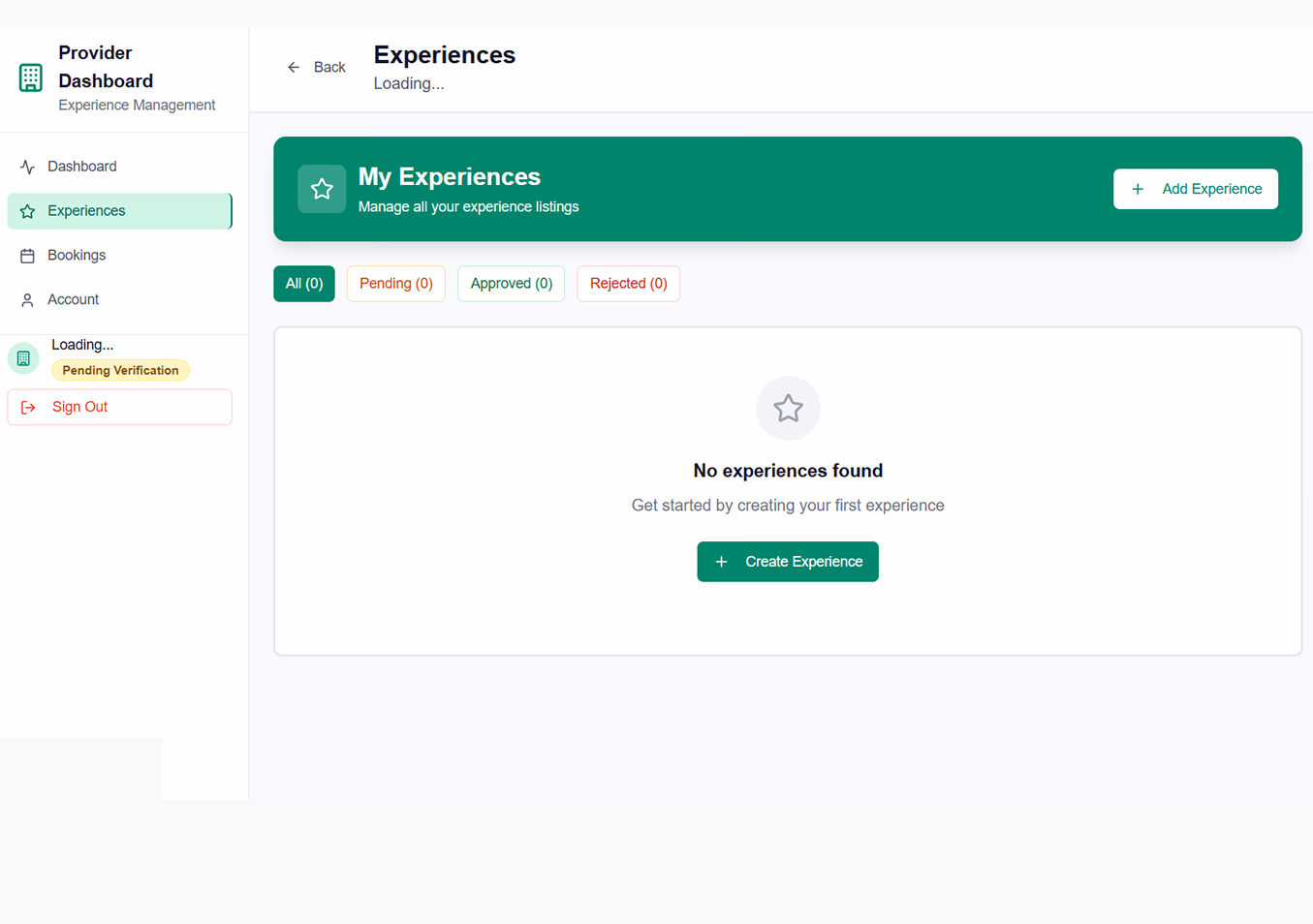Click the Add Experience button
The image size is (1313, 924).
(x=1195, y=189)
